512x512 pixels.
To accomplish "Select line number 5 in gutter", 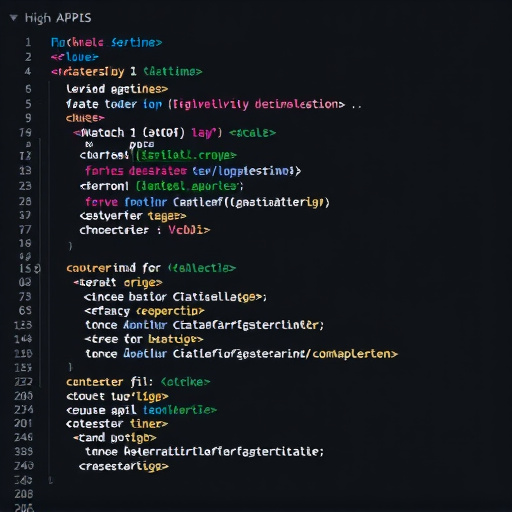I will pos(28,104).
